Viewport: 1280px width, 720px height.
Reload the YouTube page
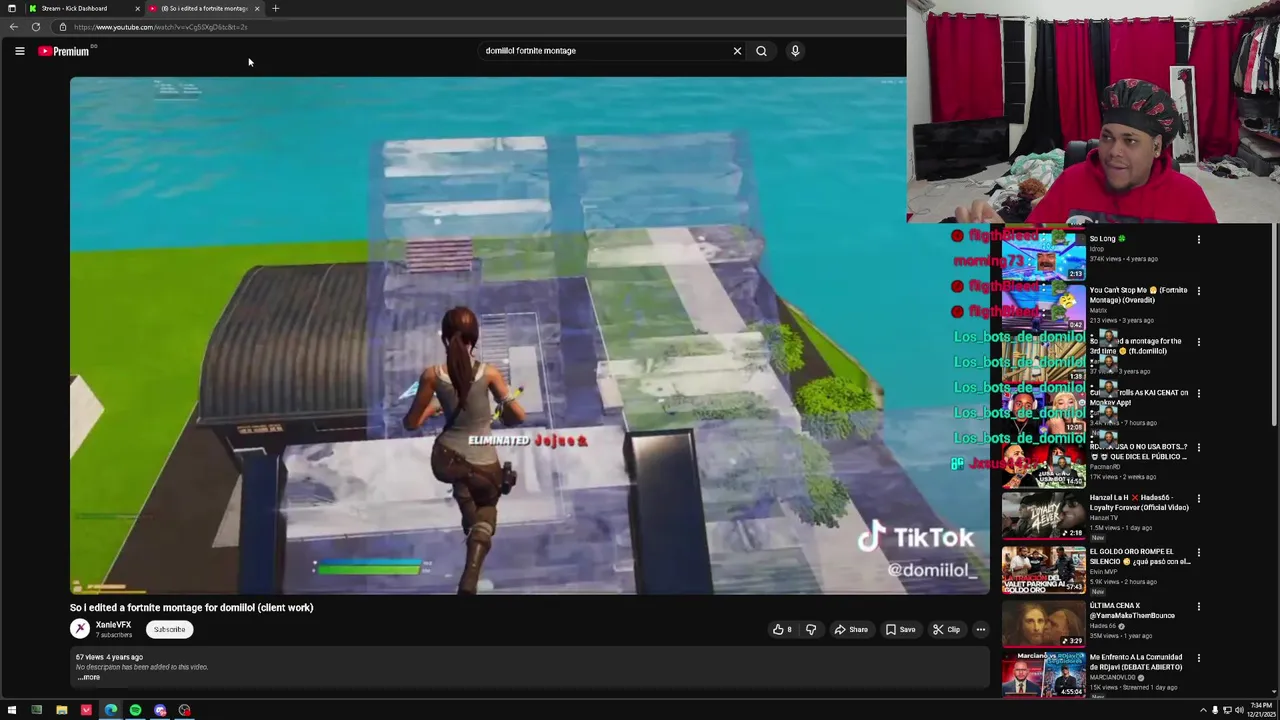(36, 27)
